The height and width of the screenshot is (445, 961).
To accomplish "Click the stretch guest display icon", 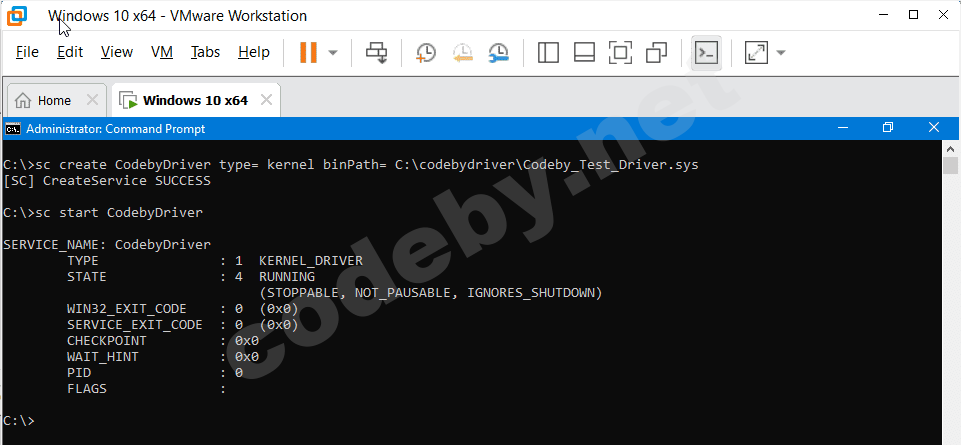I will 756,53.
